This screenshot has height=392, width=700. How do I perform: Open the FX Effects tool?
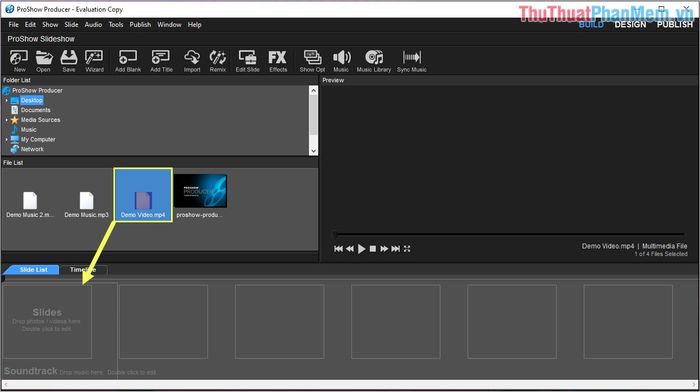278,61
